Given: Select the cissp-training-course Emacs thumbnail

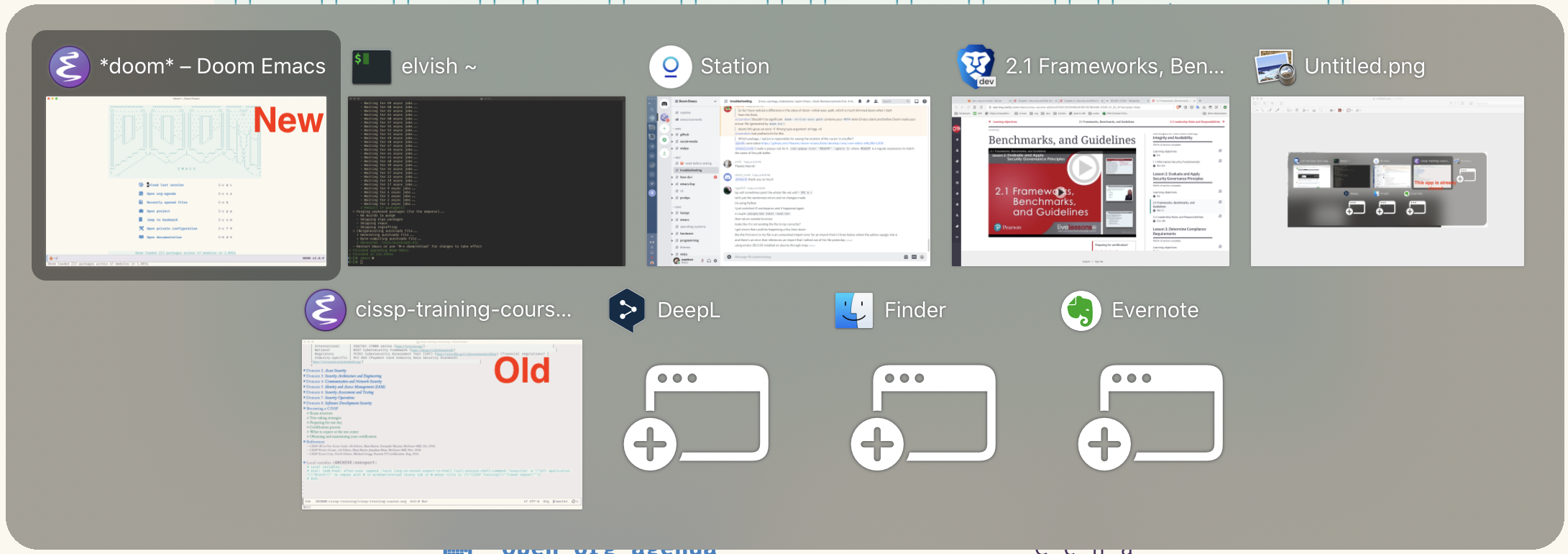Looking at the screenshot, I should click(442, 424).
